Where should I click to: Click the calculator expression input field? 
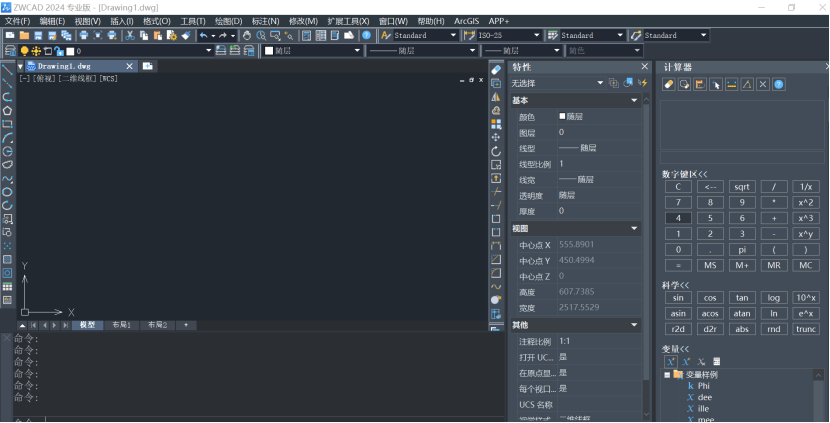pyautogui.click(x=743, y=158)
